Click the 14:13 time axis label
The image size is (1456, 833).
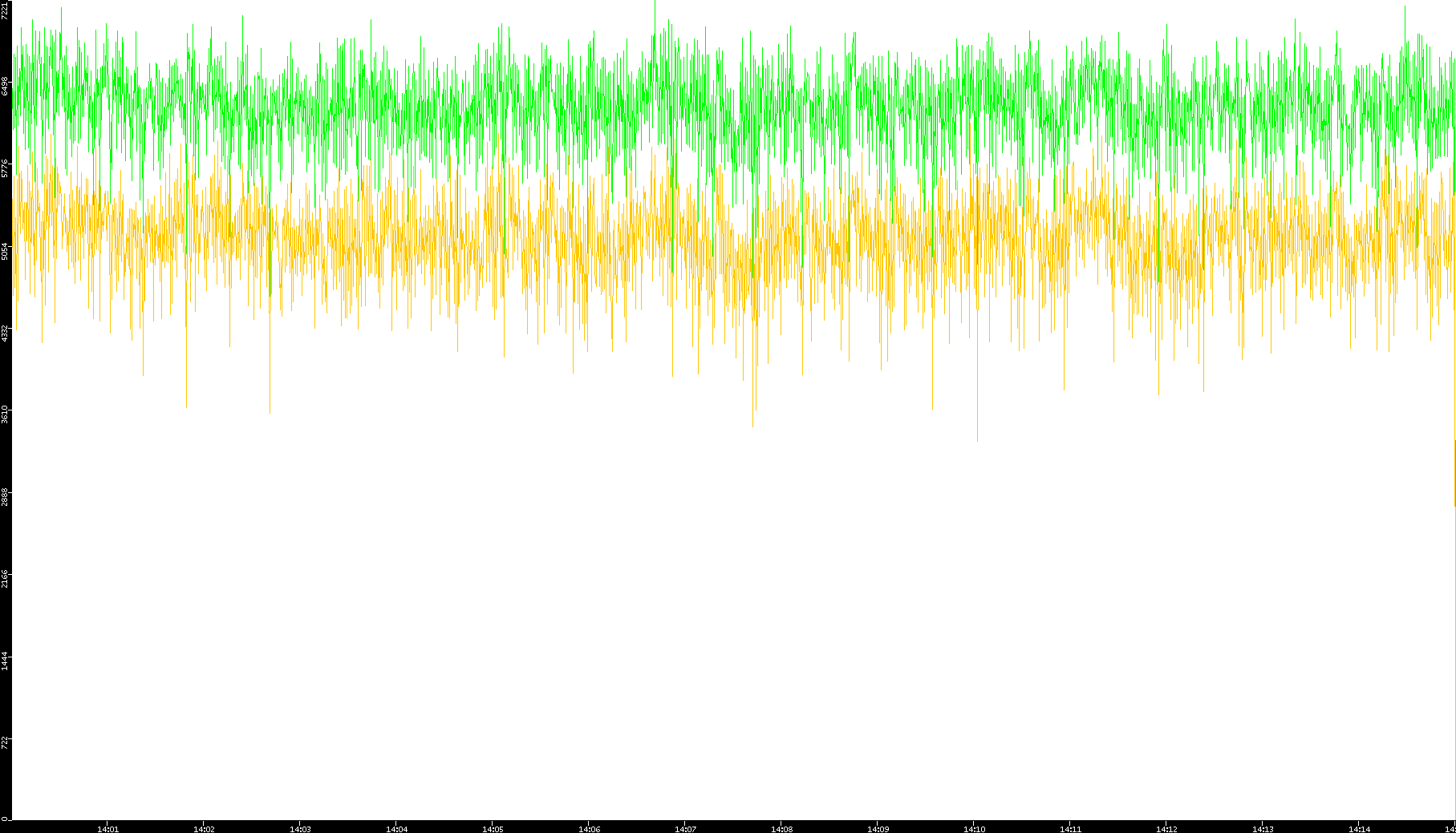tap(1263, 829)
